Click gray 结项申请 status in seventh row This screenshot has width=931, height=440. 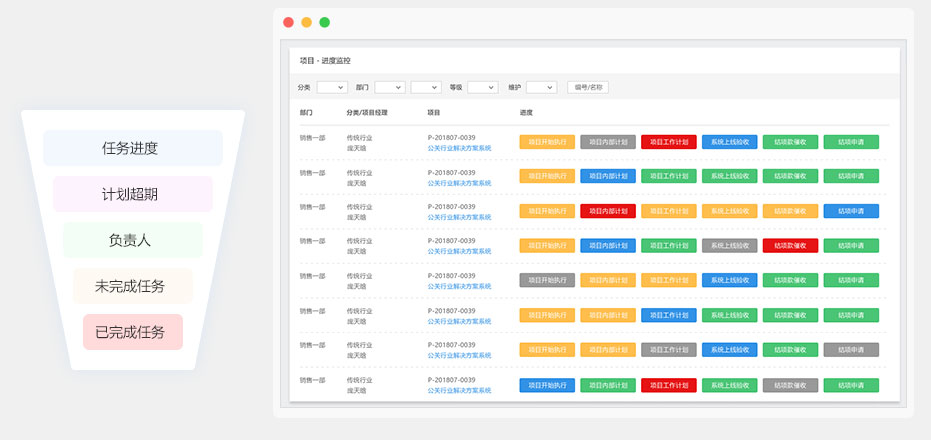851,350
